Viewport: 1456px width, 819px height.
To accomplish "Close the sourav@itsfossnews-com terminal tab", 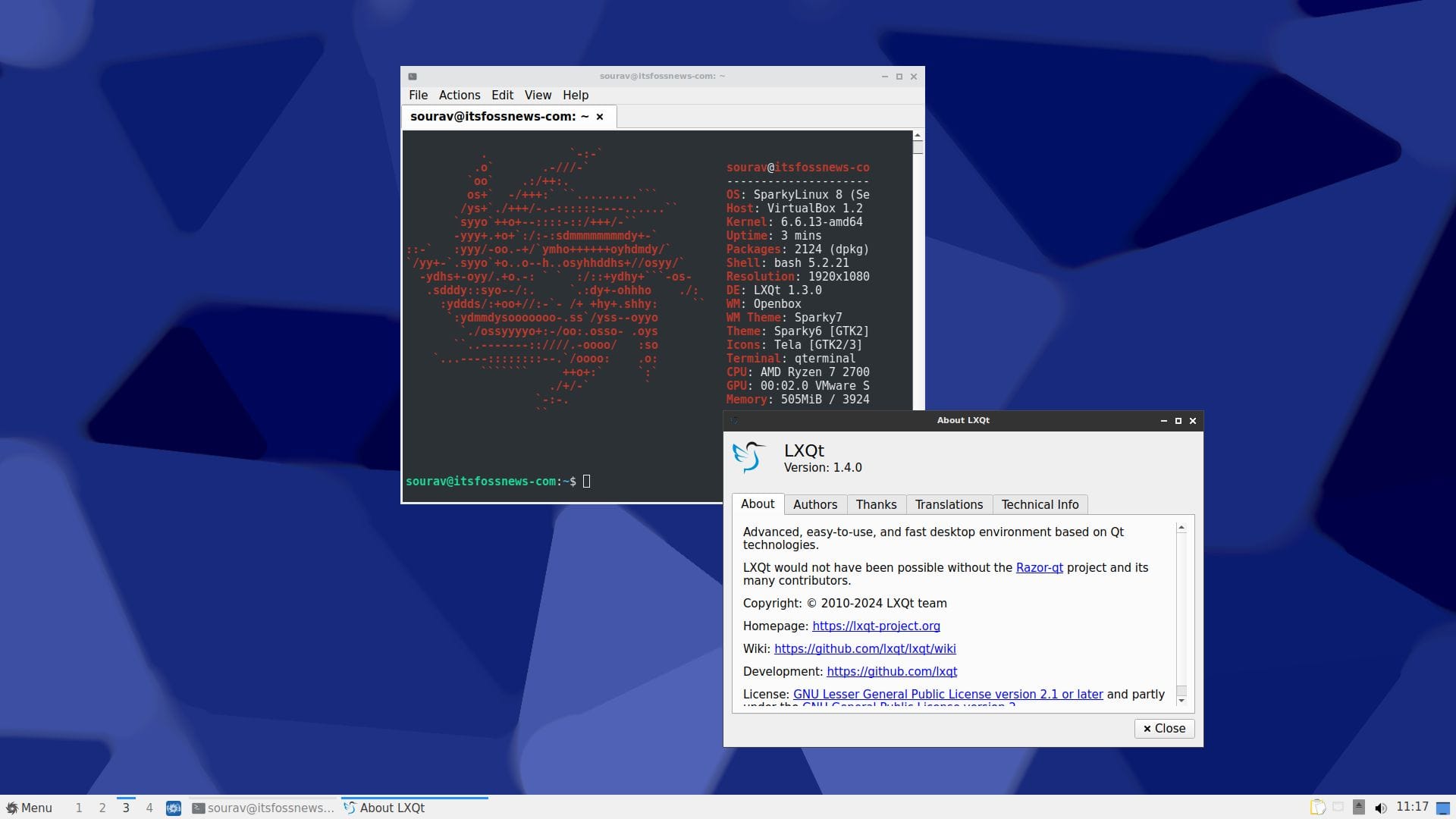I will tap(600, 116).
